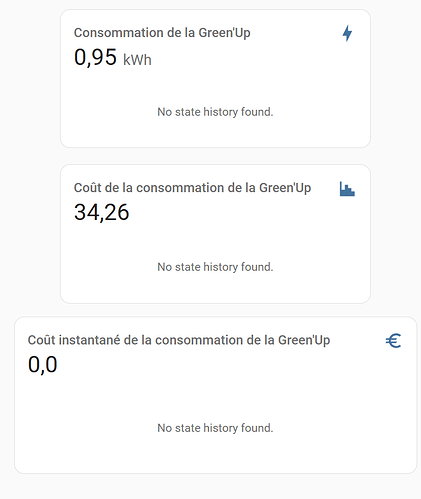Select the 'Coût de la consommation de la Green'Up' title

[x=192, y=188]
